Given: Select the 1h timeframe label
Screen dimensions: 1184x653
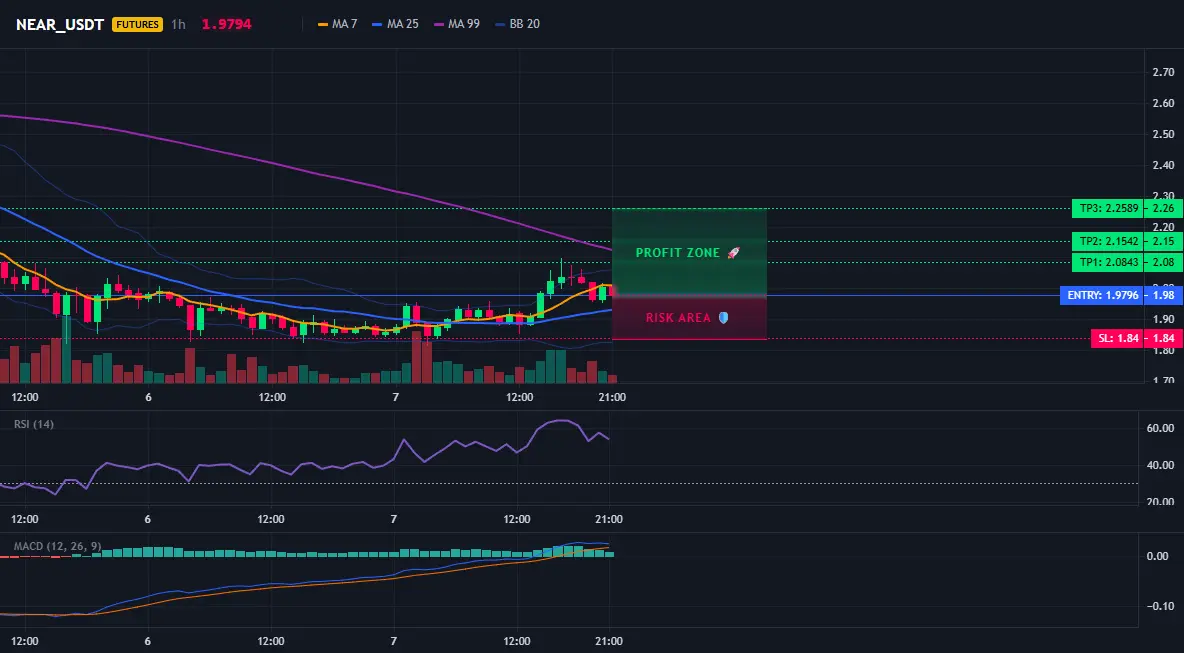Looking at the screenshot, I should pyautogui.click(x=178, y=24).
